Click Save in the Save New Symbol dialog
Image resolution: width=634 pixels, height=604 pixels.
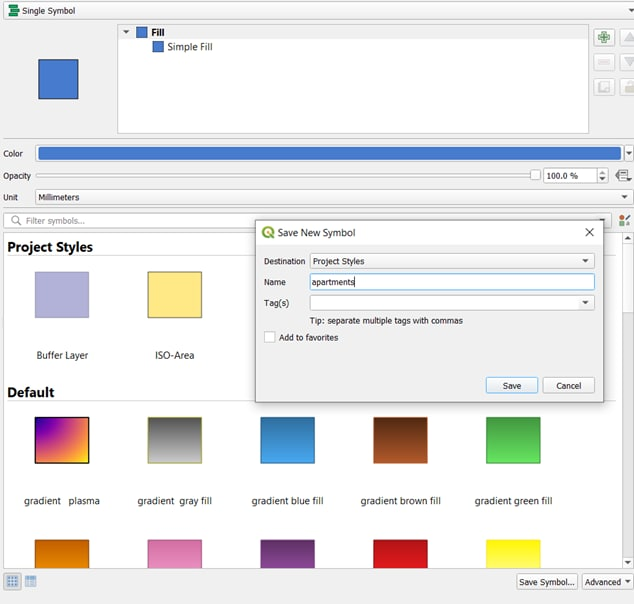(511, 385)
